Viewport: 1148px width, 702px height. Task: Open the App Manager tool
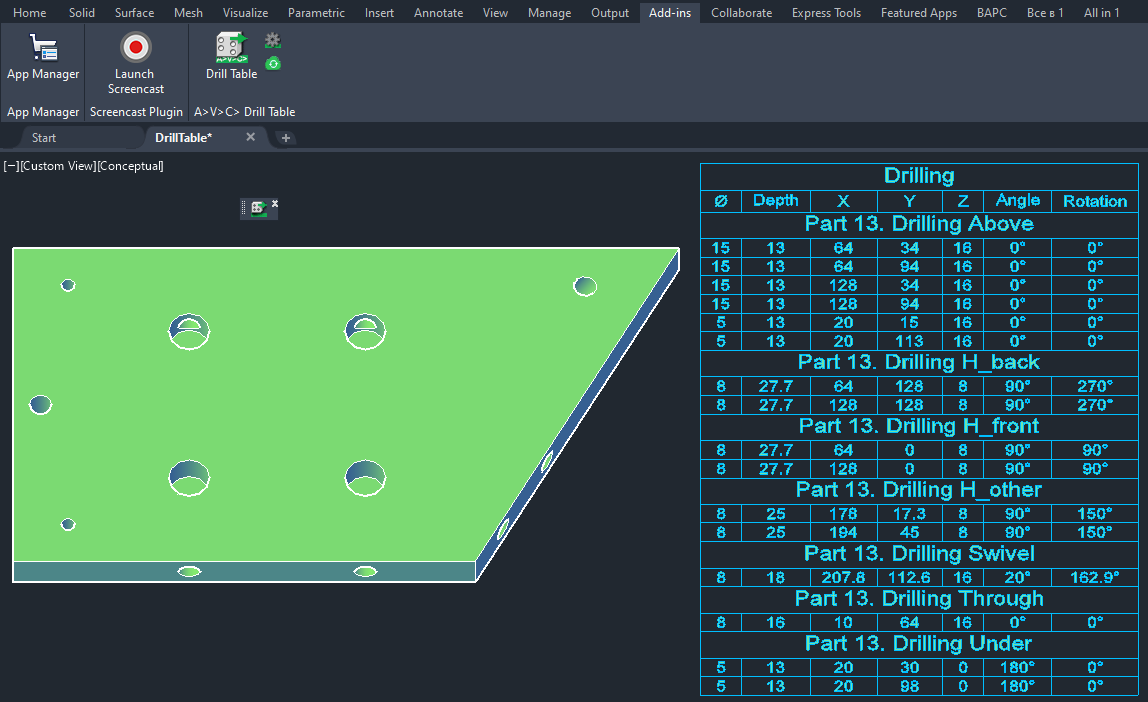[x=43, y=57]
